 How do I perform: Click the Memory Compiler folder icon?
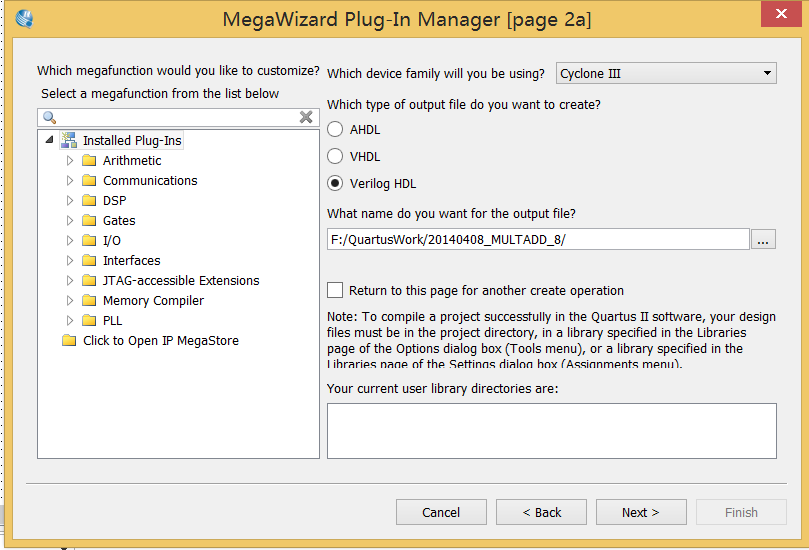[89, 300]
